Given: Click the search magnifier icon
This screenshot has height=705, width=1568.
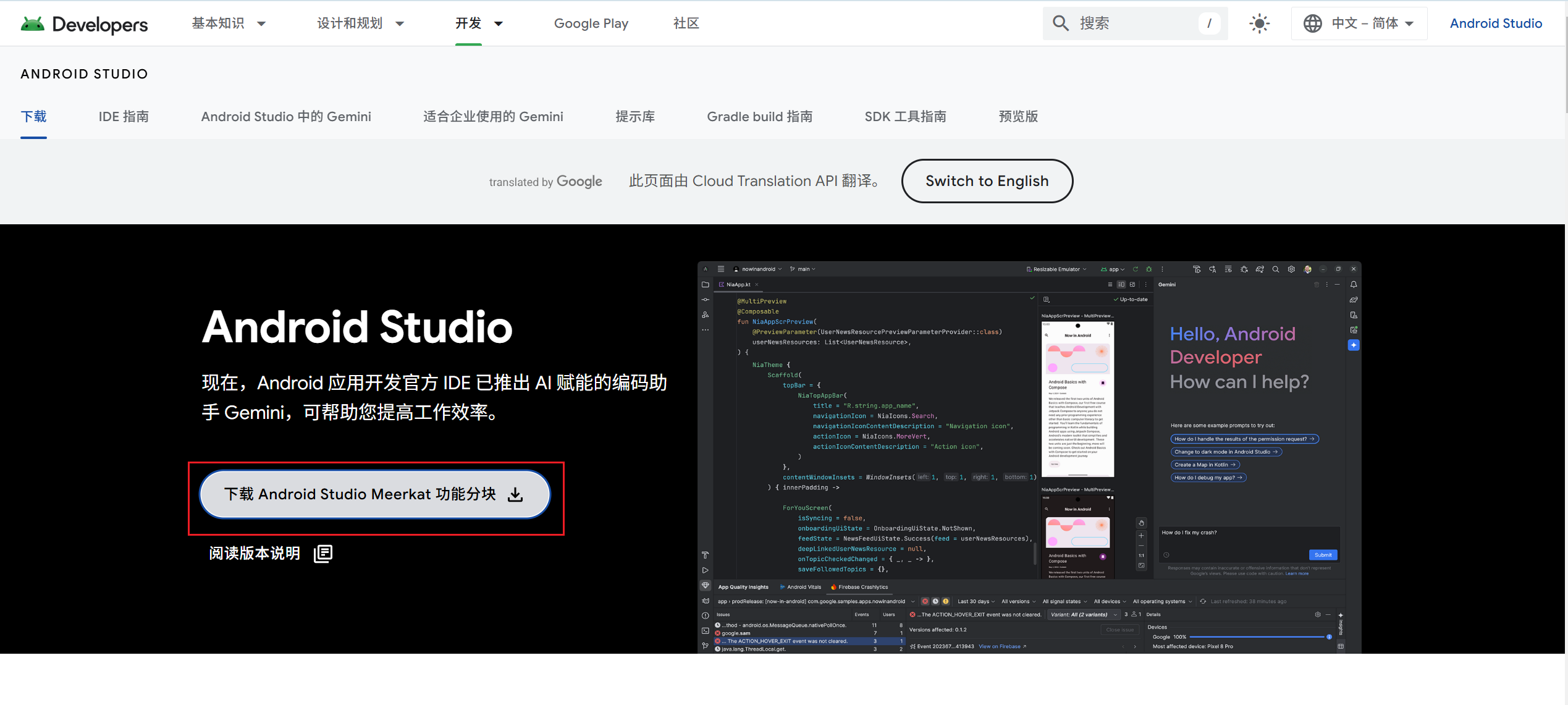Looking at the screenshot, I should click(1061, 23).
